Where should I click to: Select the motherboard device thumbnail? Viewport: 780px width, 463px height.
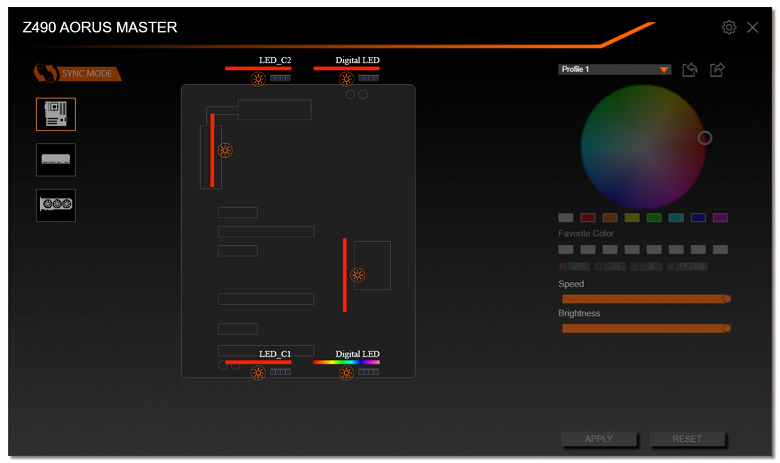56,114
